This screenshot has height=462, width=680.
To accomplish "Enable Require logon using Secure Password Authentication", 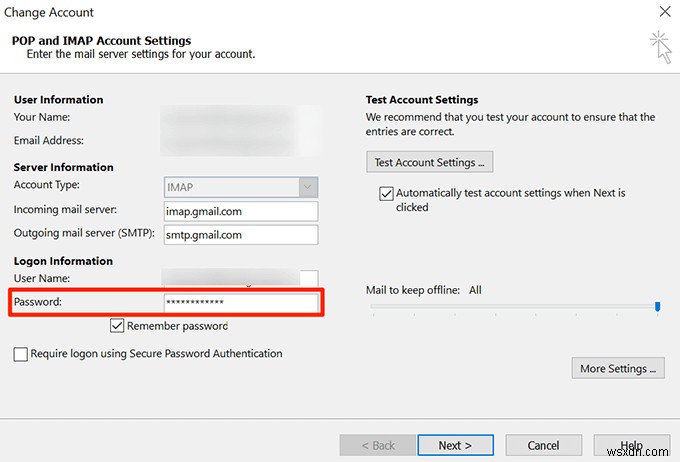I will click(21, 354).
